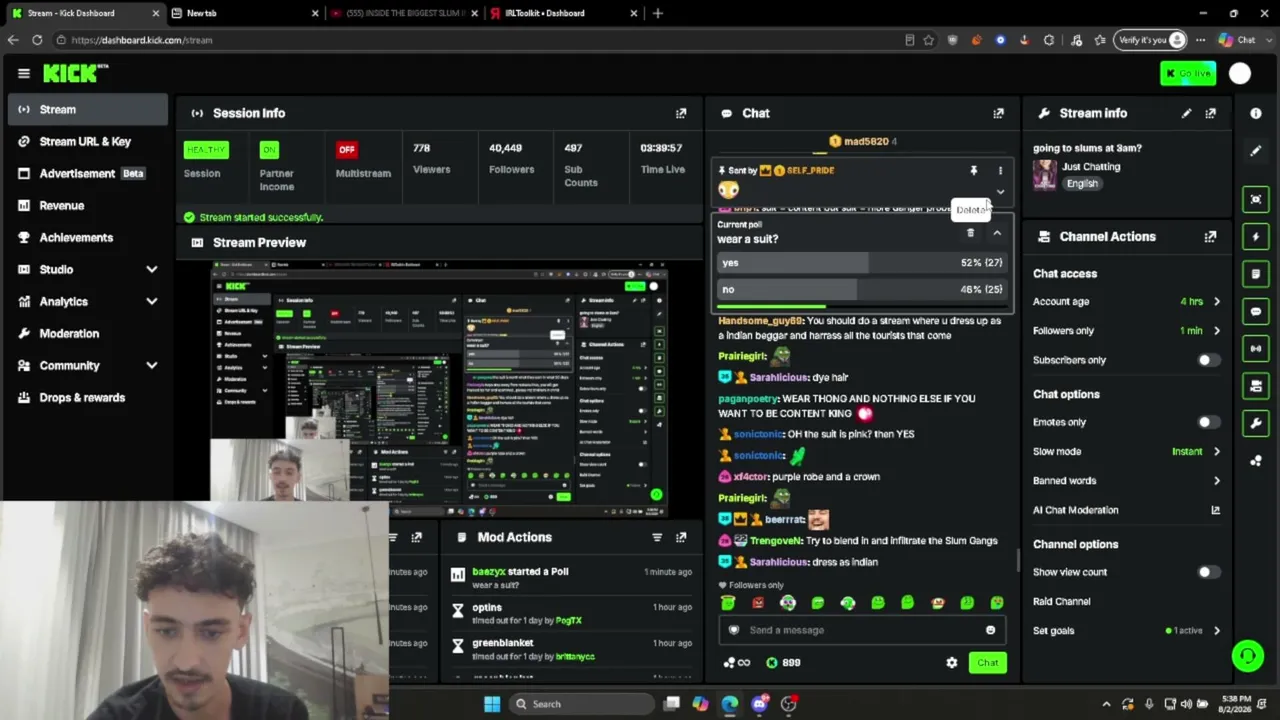Click the Windows Start button
This screenshot has height=720, width=1280.
pyautogui.click(x=492, y=704)
